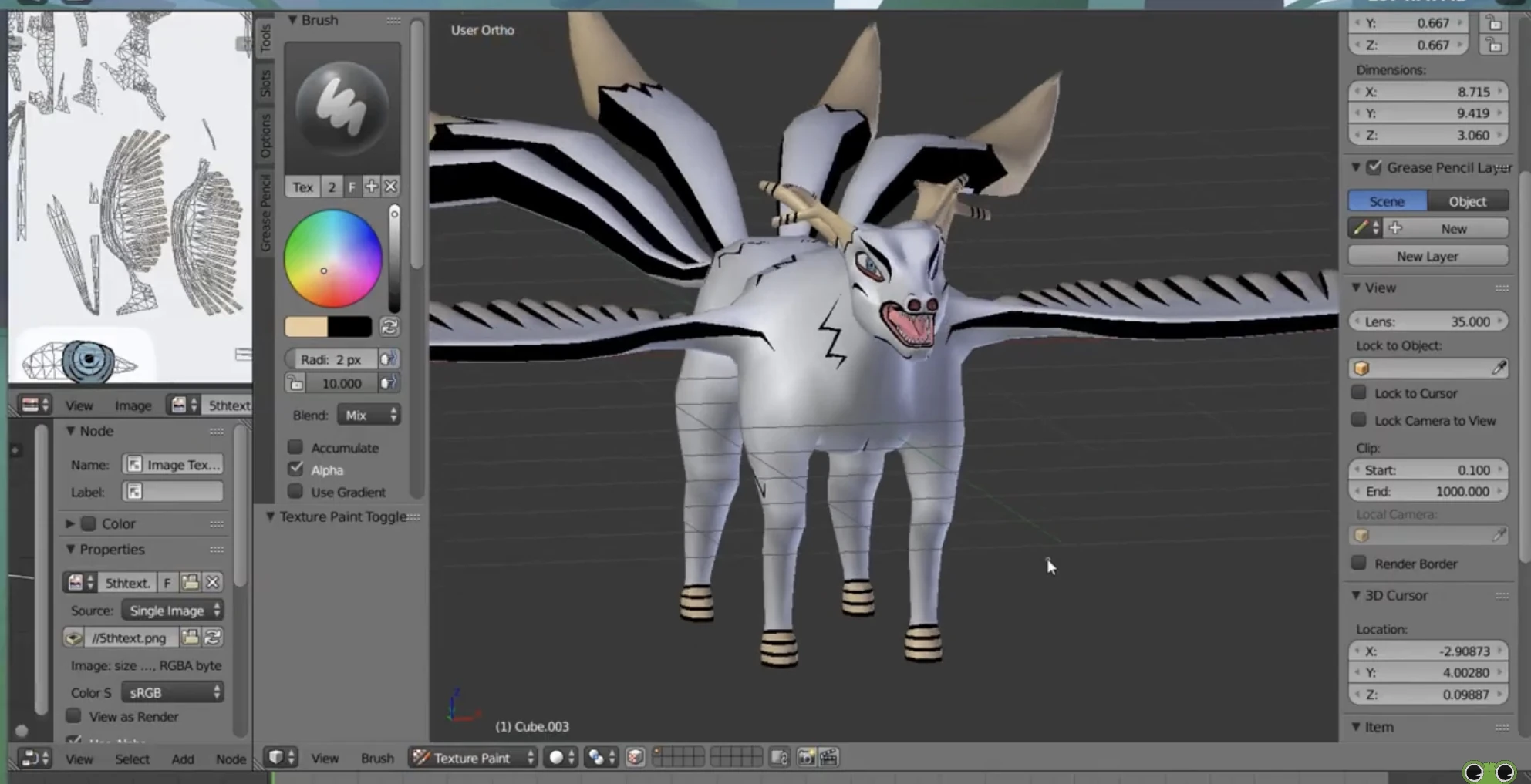The width and height of the screenshot is (1531, 784).
Task: Unlink the 5thtext image using the X icon
Action: click(213, 582)
